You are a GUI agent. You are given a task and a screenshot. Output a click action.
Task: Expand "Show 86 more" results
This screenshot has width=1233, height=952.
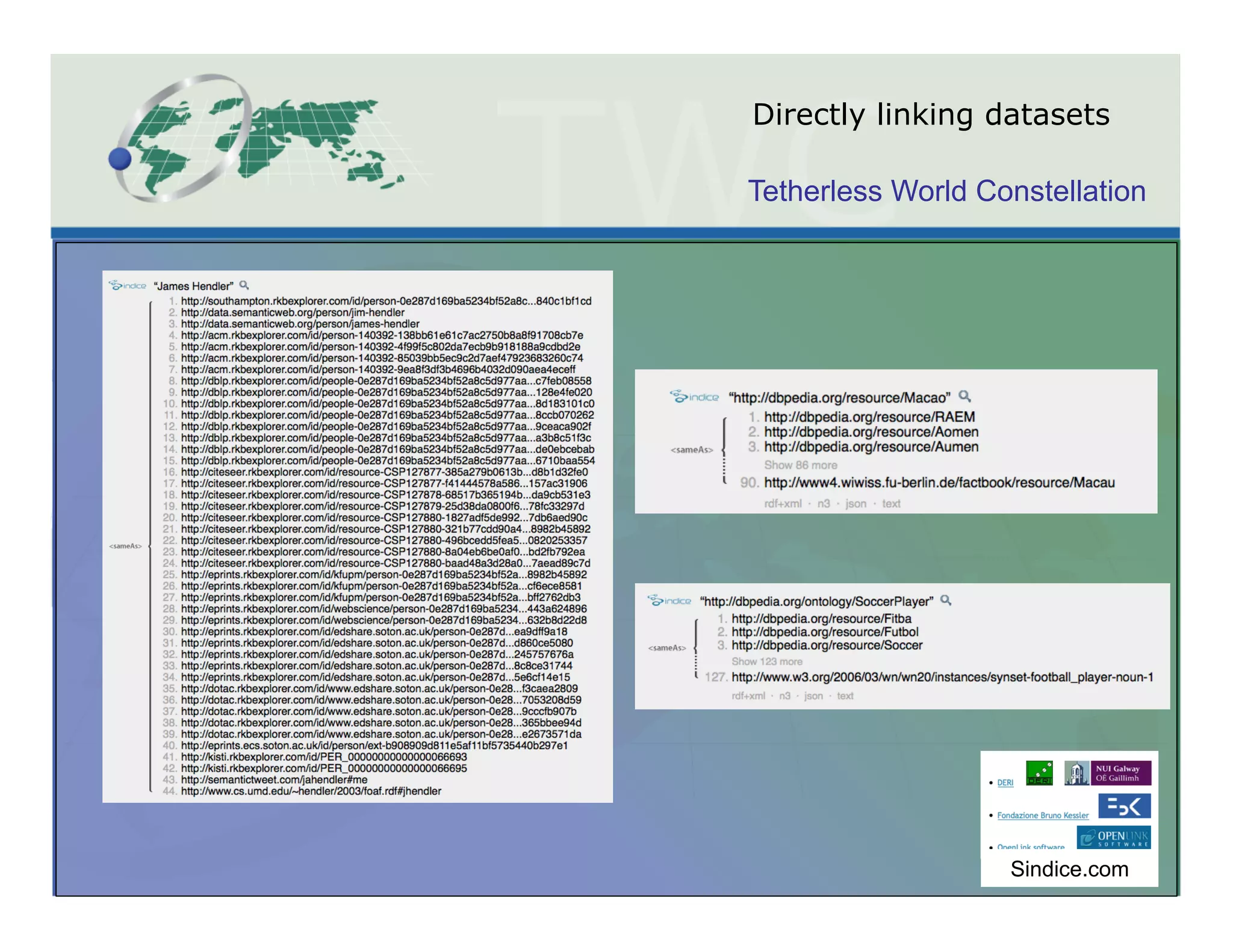(x=800, y=465)
